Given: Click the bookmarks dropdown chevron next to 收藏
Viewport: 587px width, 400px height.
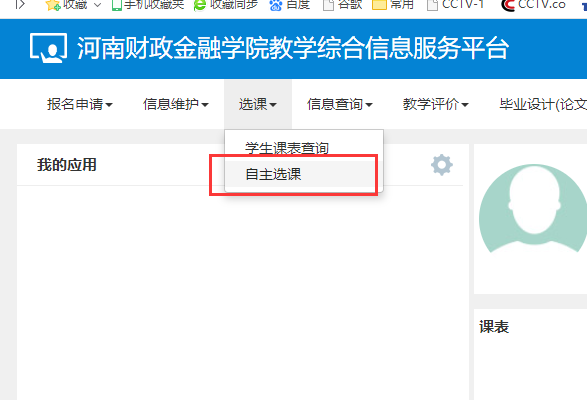Looking at the screenshot, I should 97,5.
